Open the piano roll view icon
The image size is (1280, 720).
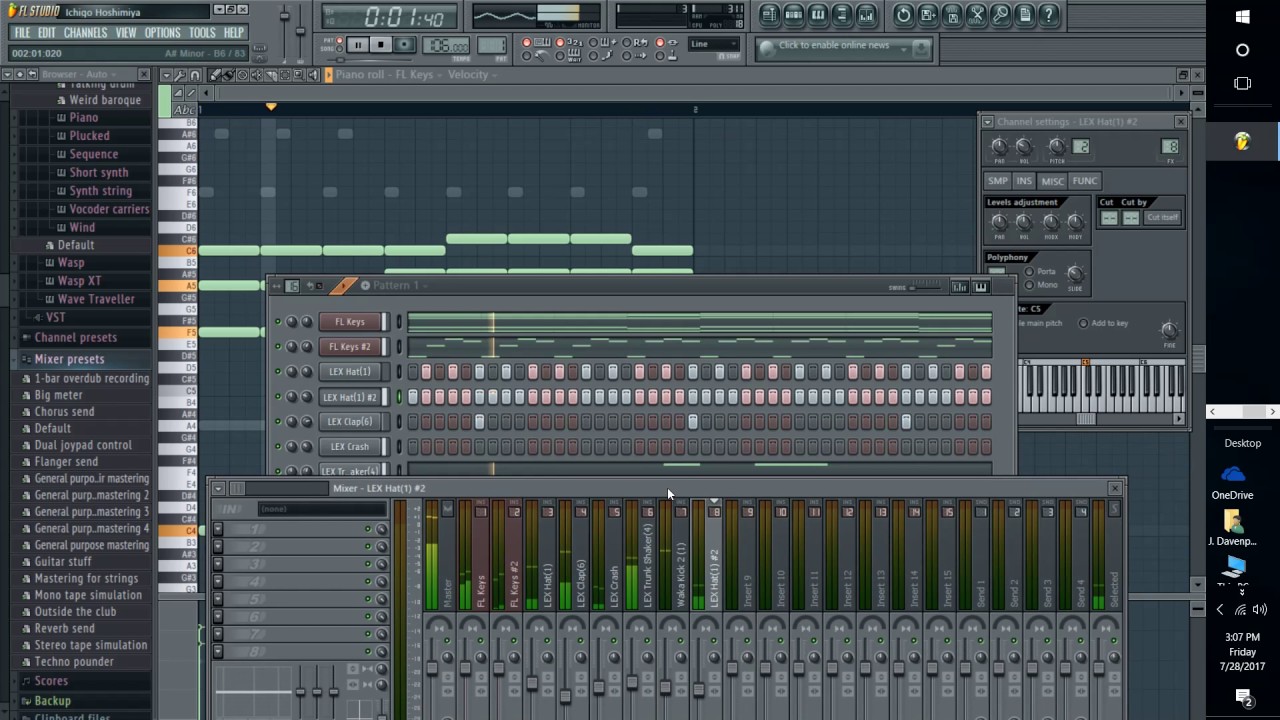coord(818,15)
